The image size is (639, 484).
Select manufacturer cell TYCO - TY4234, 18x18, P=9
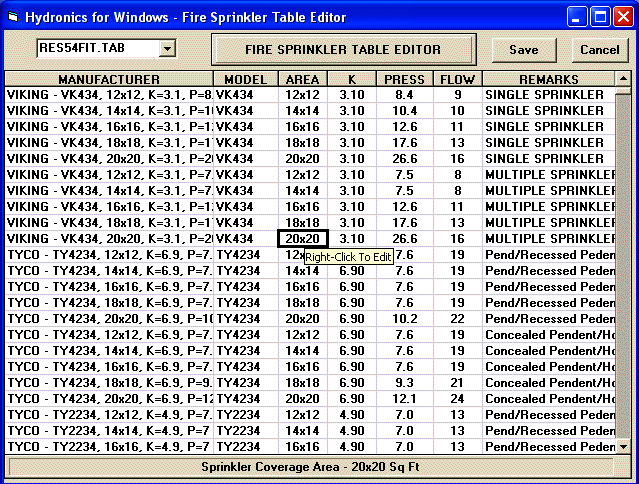pyautogui.click(x=109, y=383)
